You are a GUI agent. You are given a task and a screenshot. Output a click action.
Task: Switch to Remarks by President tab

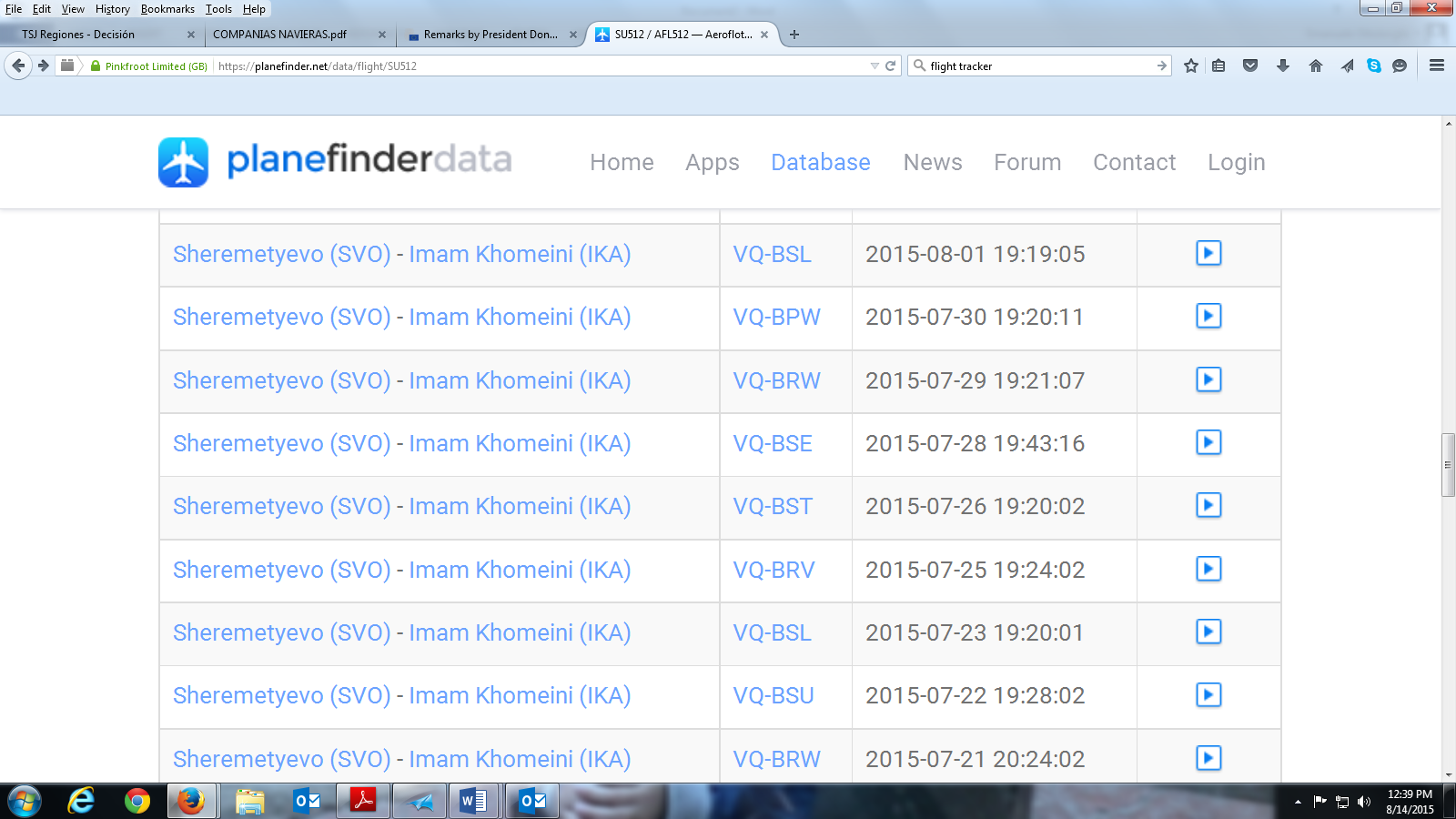(x=490, y=35)
